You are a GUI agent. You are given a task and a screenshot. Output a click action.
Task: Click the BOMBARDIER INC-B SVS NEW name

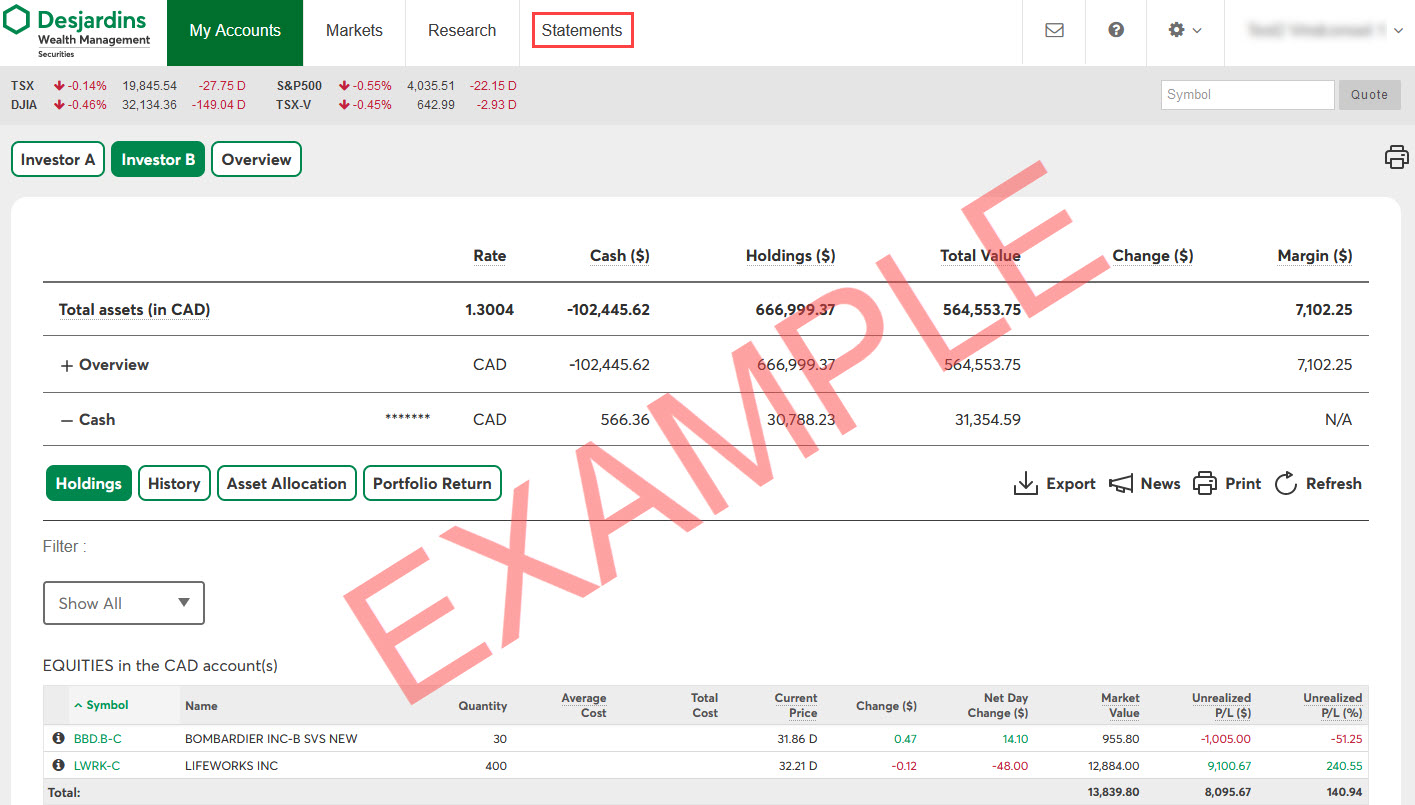[271, 739]
